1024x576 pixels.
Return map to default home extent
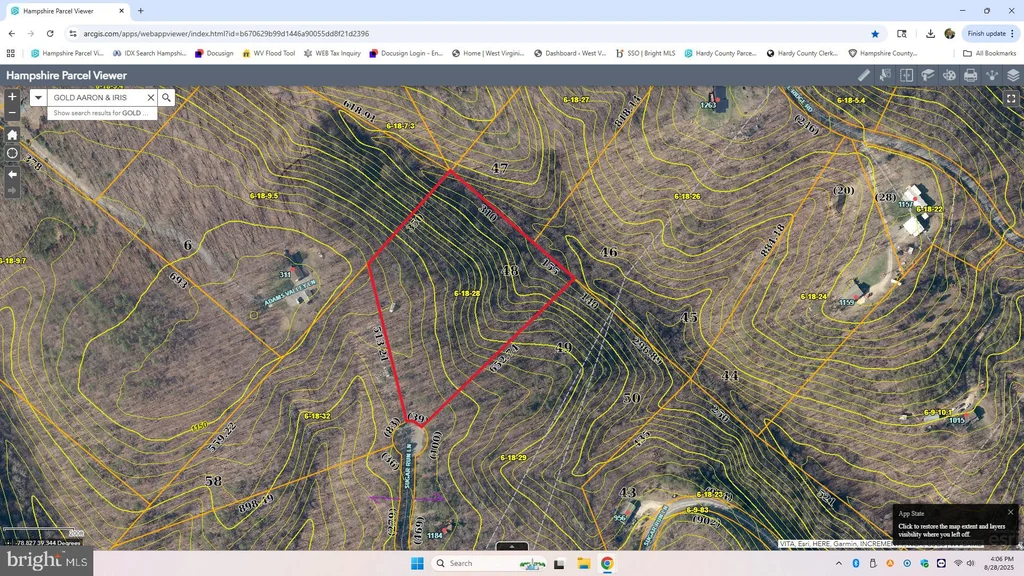coord(12,135)
